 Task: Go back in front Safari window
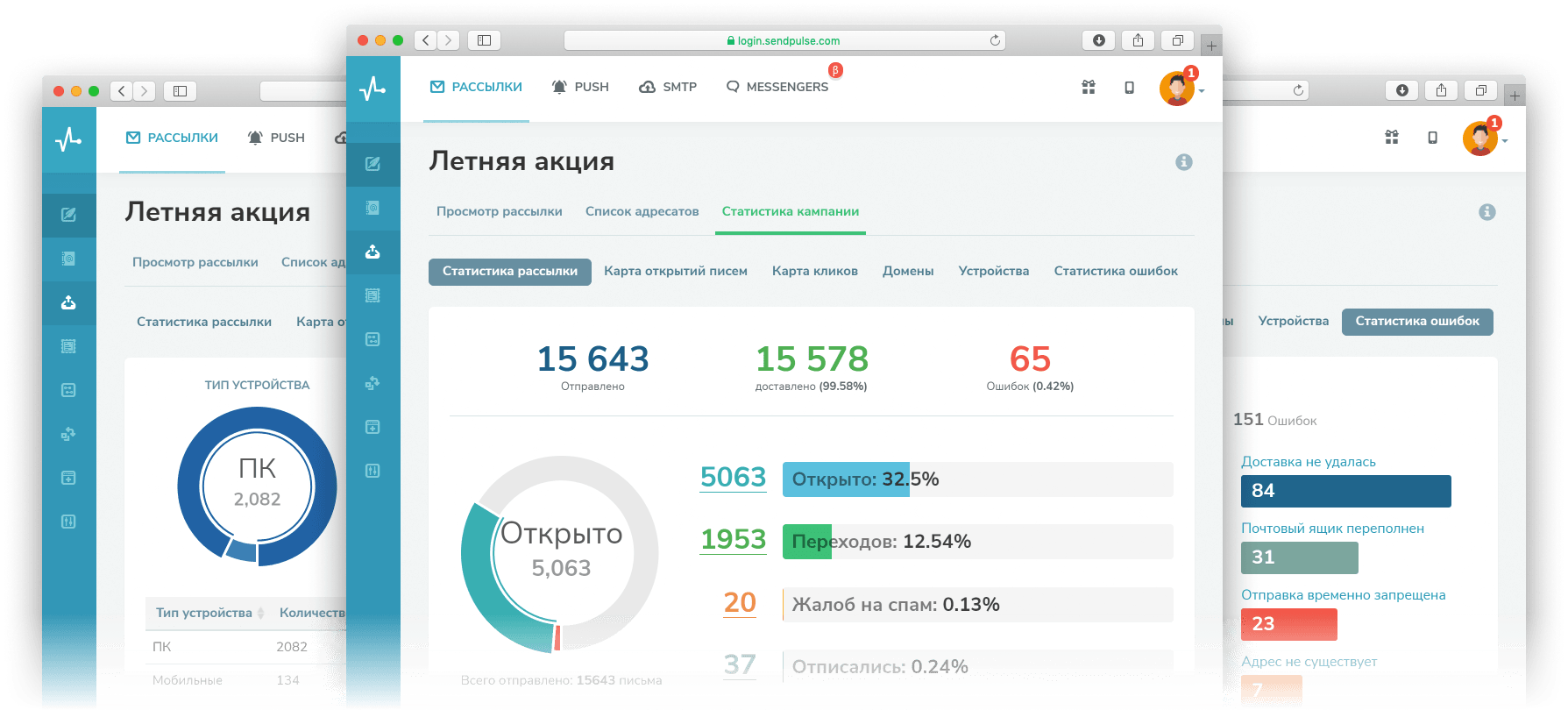point(426,40)
